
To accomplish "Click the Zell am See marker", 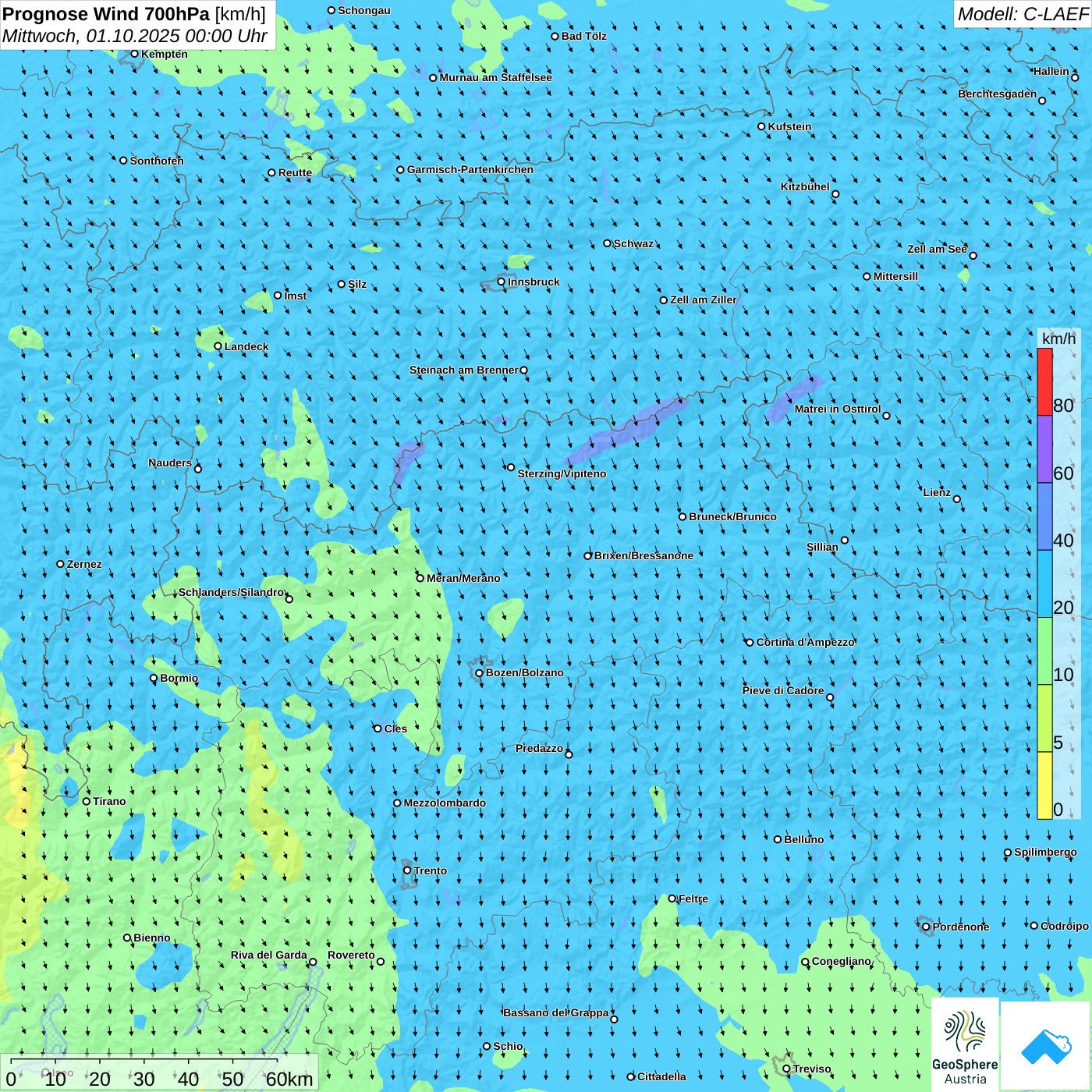I will (973, 255).
